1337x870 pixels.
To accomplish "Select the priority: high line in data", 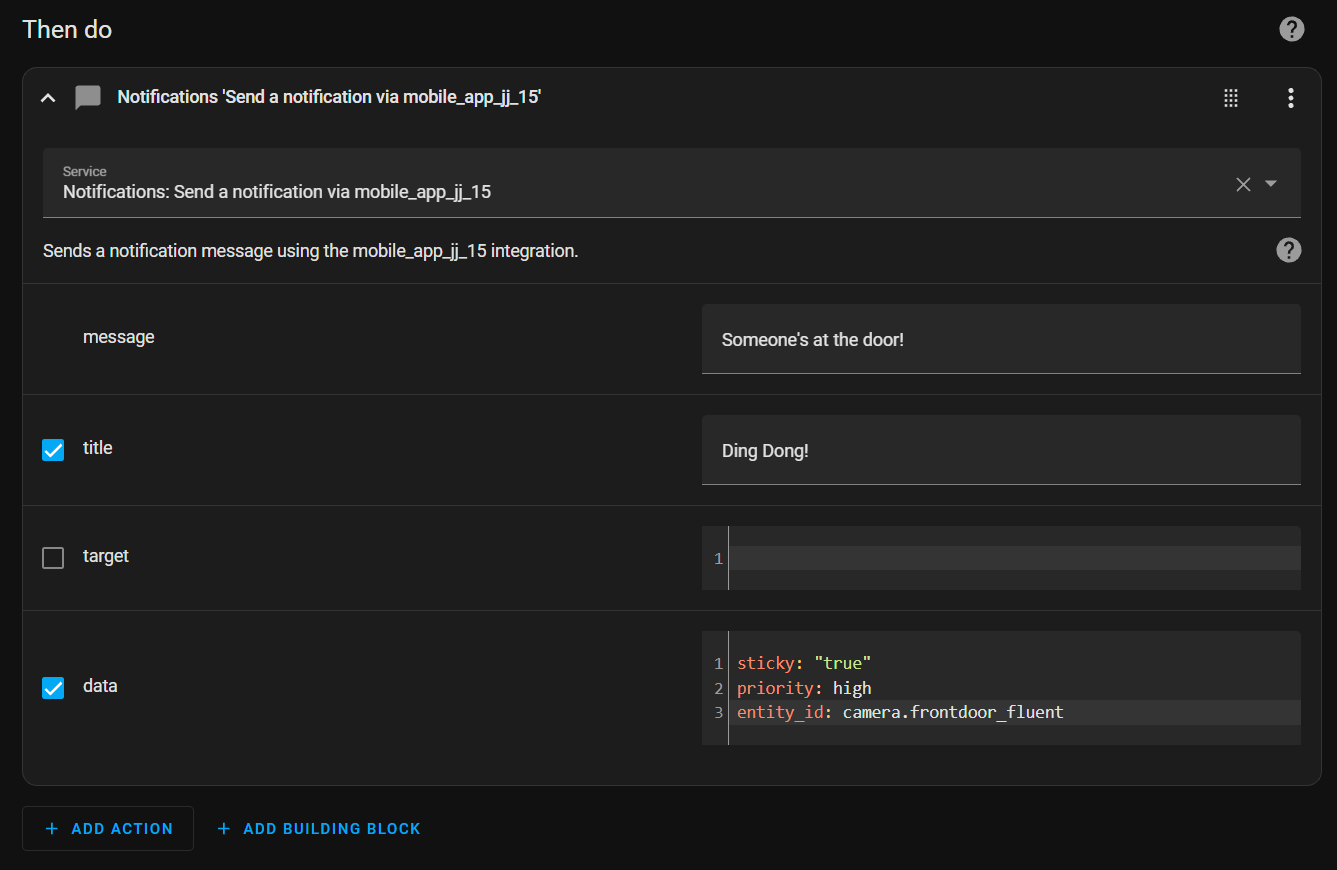I will point(804,688).
